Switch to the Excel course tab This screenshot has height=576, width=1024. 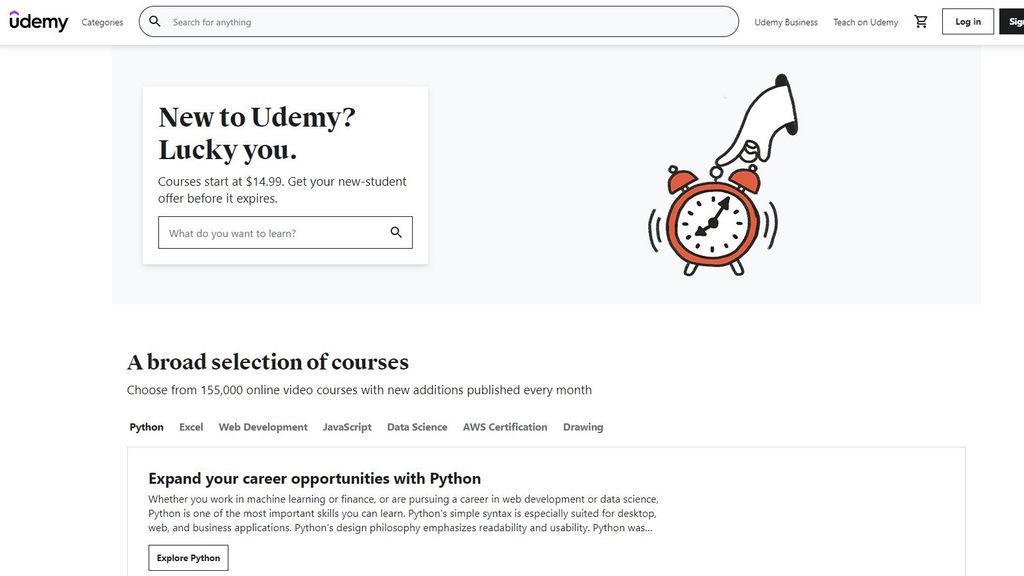(190, 427)
